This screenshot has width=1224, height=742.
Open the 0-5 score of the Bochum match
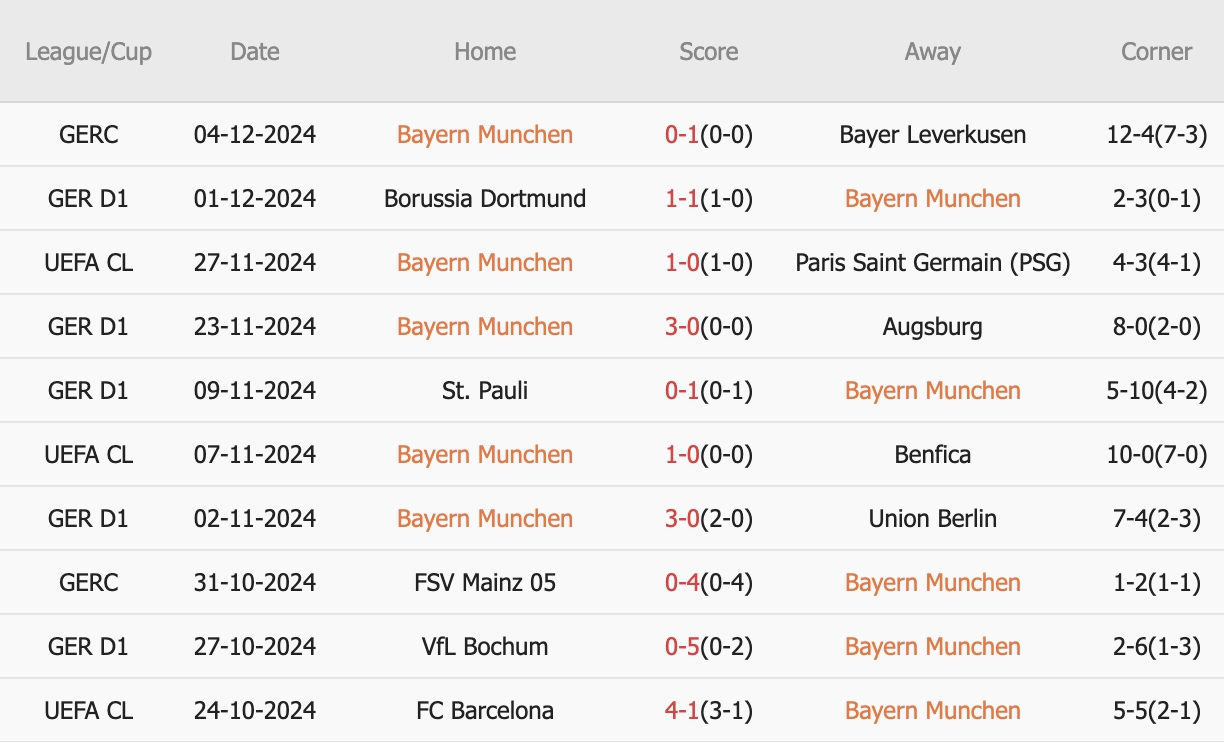coord(682,647)
